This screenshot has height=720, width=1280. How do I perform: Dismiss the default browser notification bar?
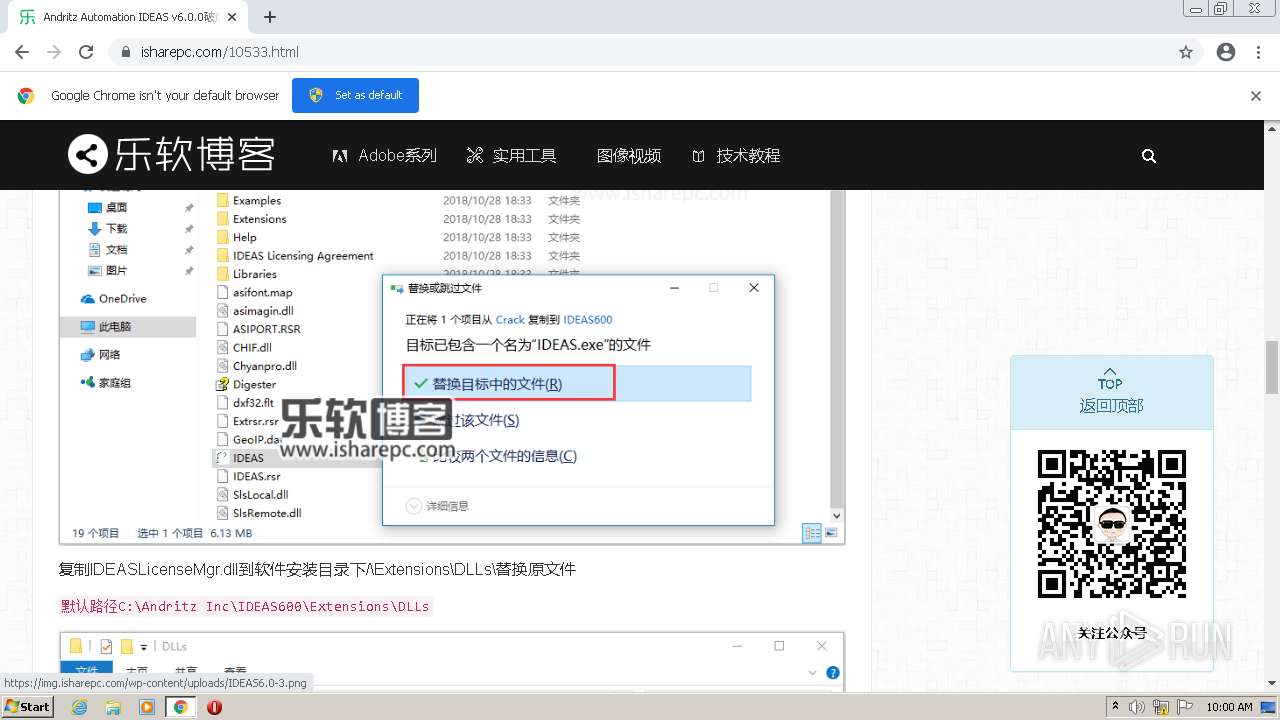point(1256,96)
